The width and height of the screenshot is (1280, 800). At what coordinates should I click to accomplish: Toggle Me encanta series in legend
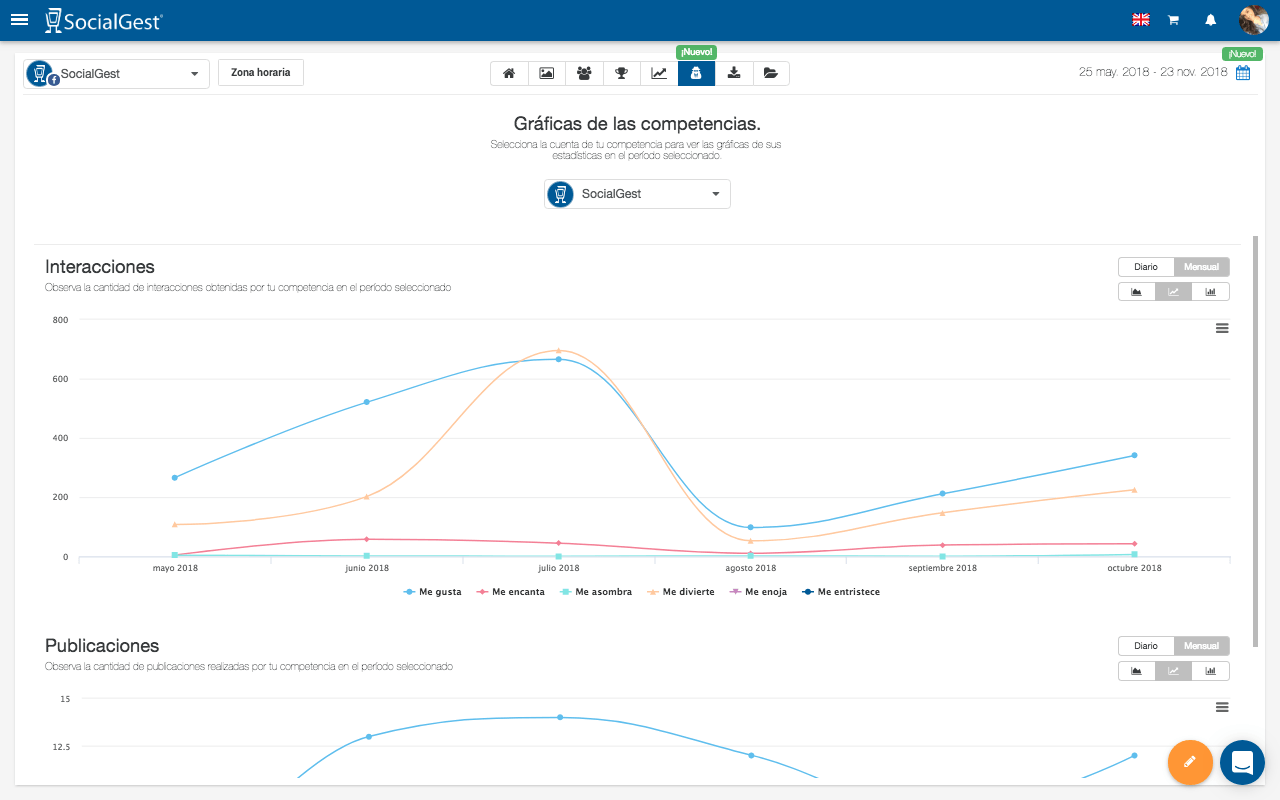[x=511, y=592]
